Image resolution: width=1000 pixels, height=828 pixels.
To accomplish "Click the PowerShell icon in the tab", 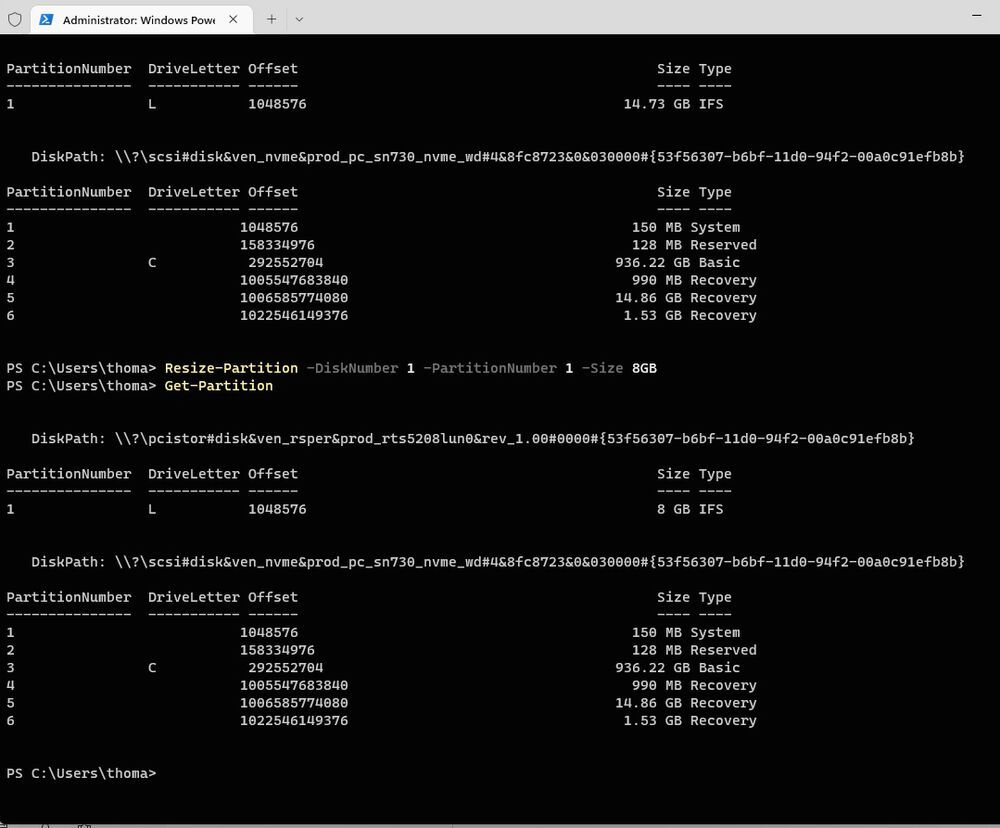I will (x=46, y=19).
